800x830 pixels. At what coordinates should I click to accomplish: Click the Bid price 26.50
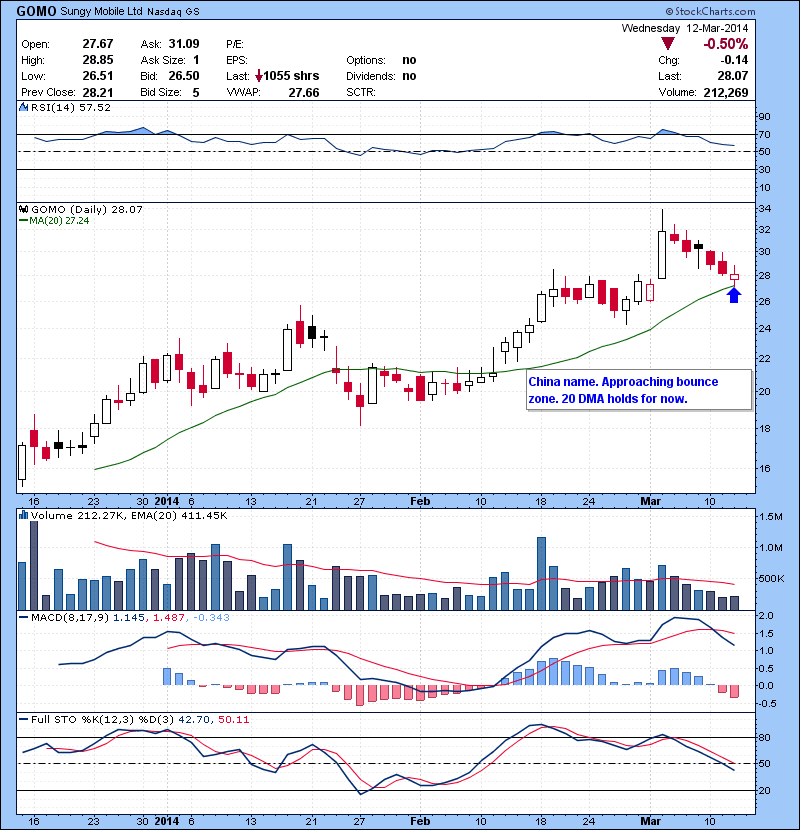[x=184, y=76]
